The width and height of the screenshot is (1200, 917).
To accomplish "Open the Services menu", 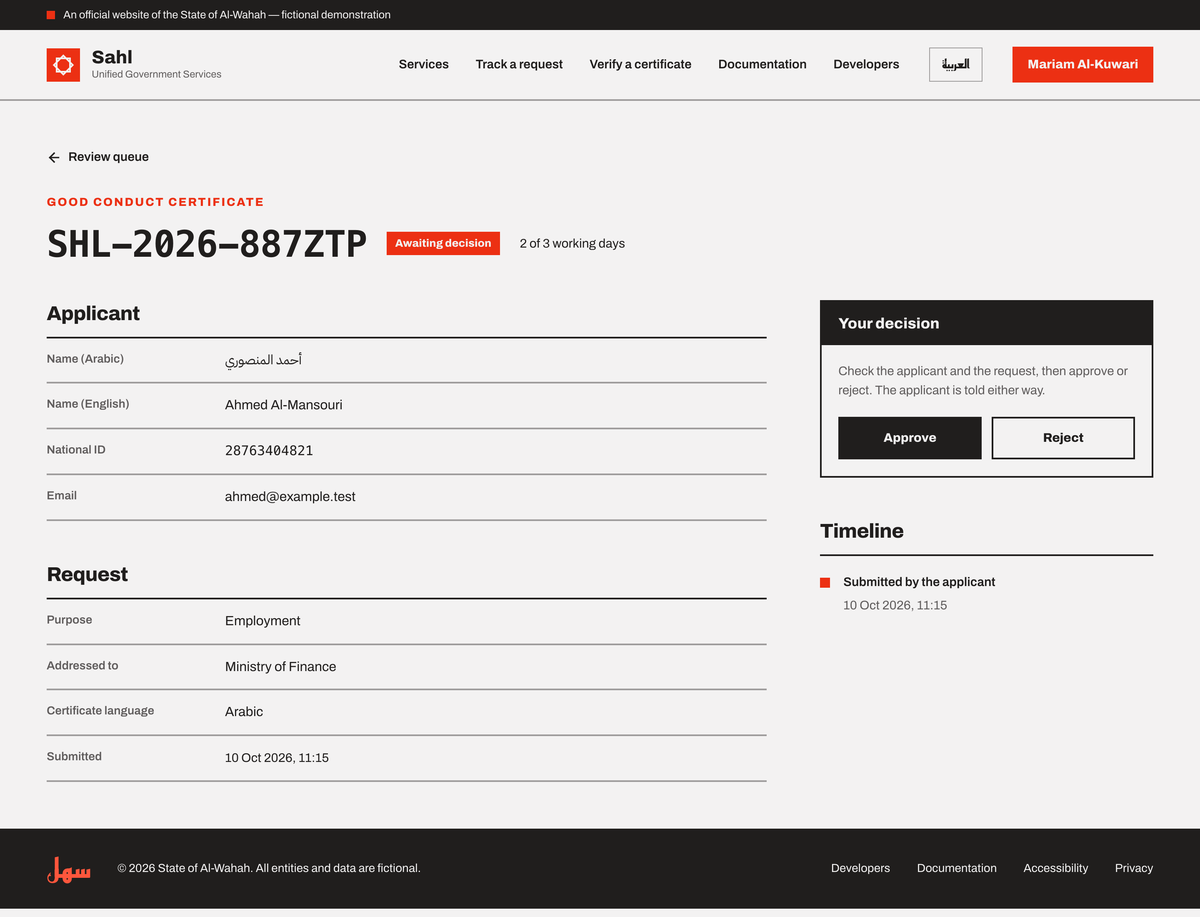I will [x=424, y=64].
